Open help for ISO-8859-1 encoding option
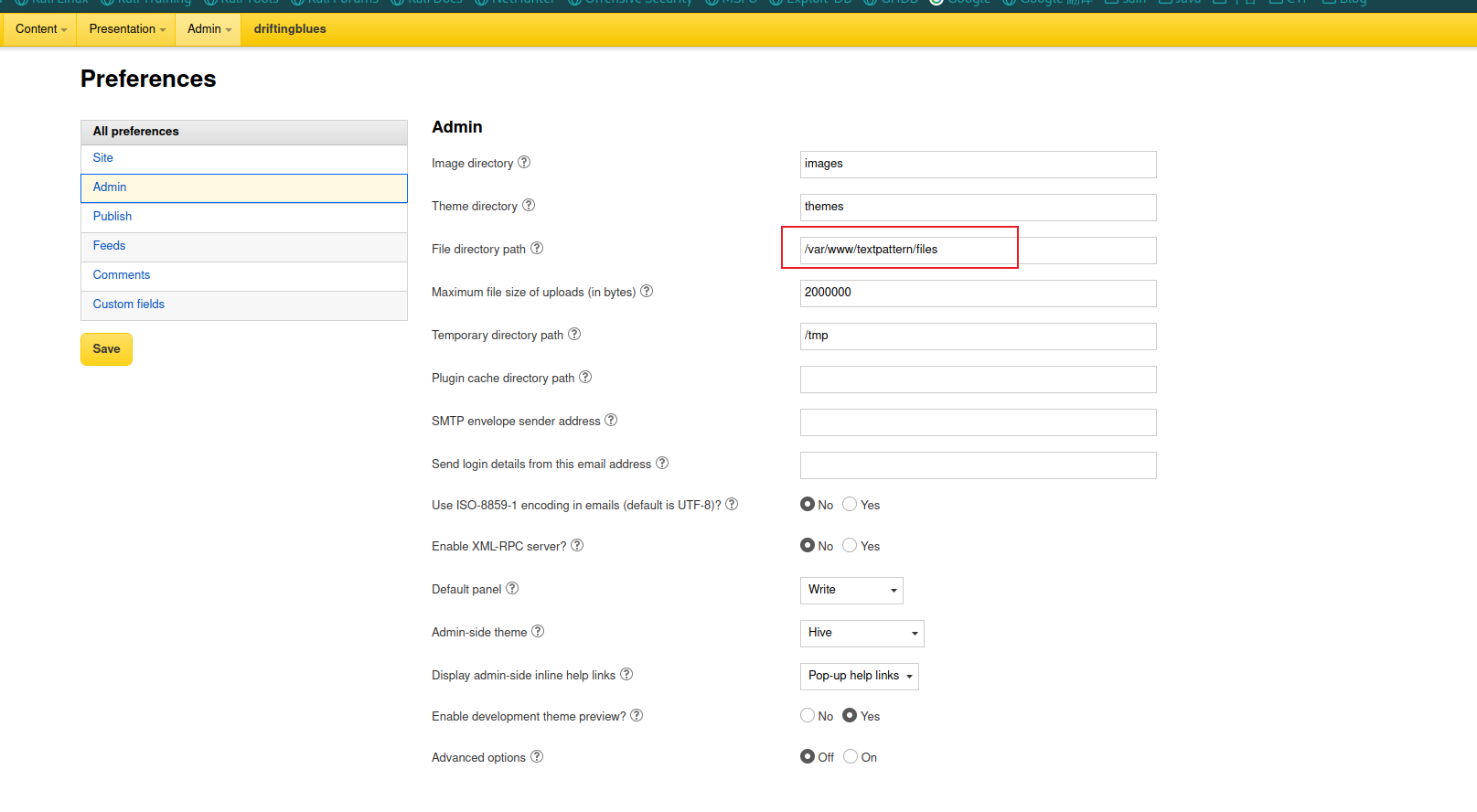Viewport: 1477px width, 812px height. click(732, 504)
